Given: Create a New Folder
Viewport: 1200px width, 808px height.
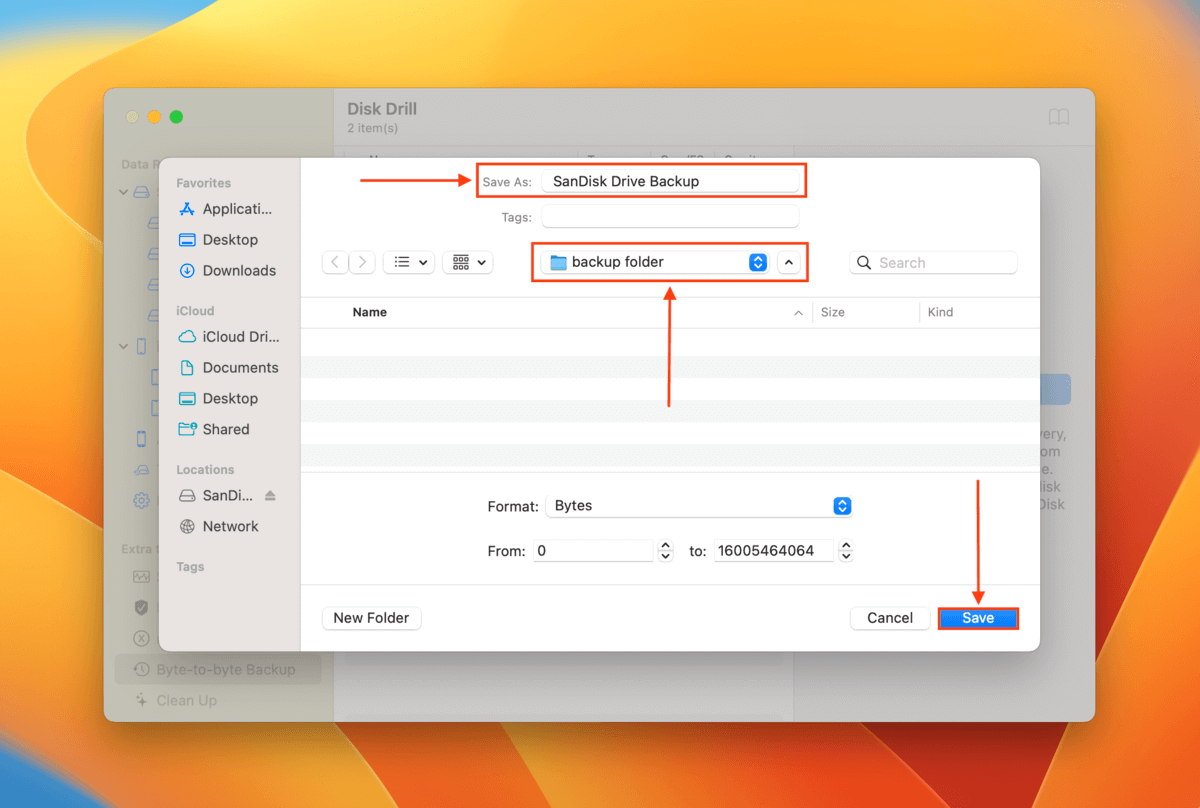Looking at the screenshot, I should tap(372, 618).
